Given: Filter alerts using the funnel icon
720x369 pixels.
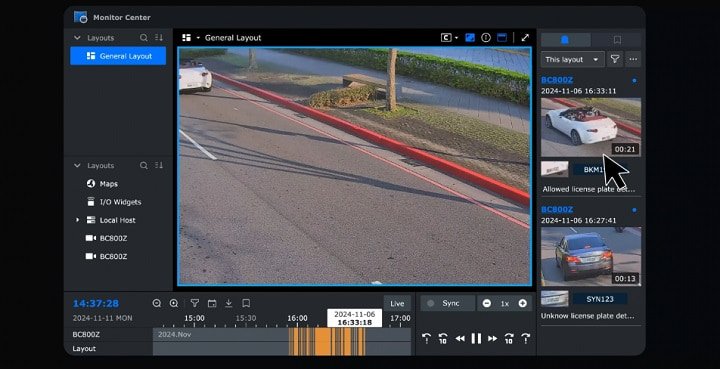Looking at the screenshot, I should pos(615,59).
